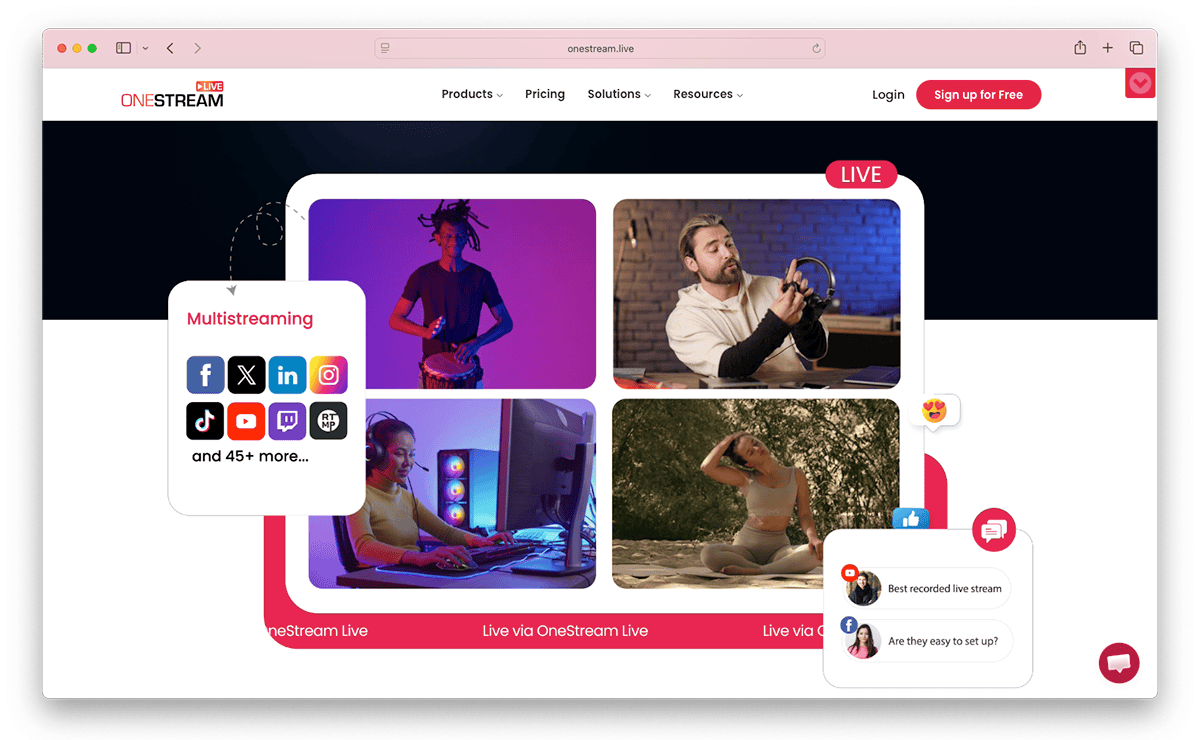Viewport: 1200px width, 740px height.
Task: Click the LinkedIn icon
Action: point(287,375)
